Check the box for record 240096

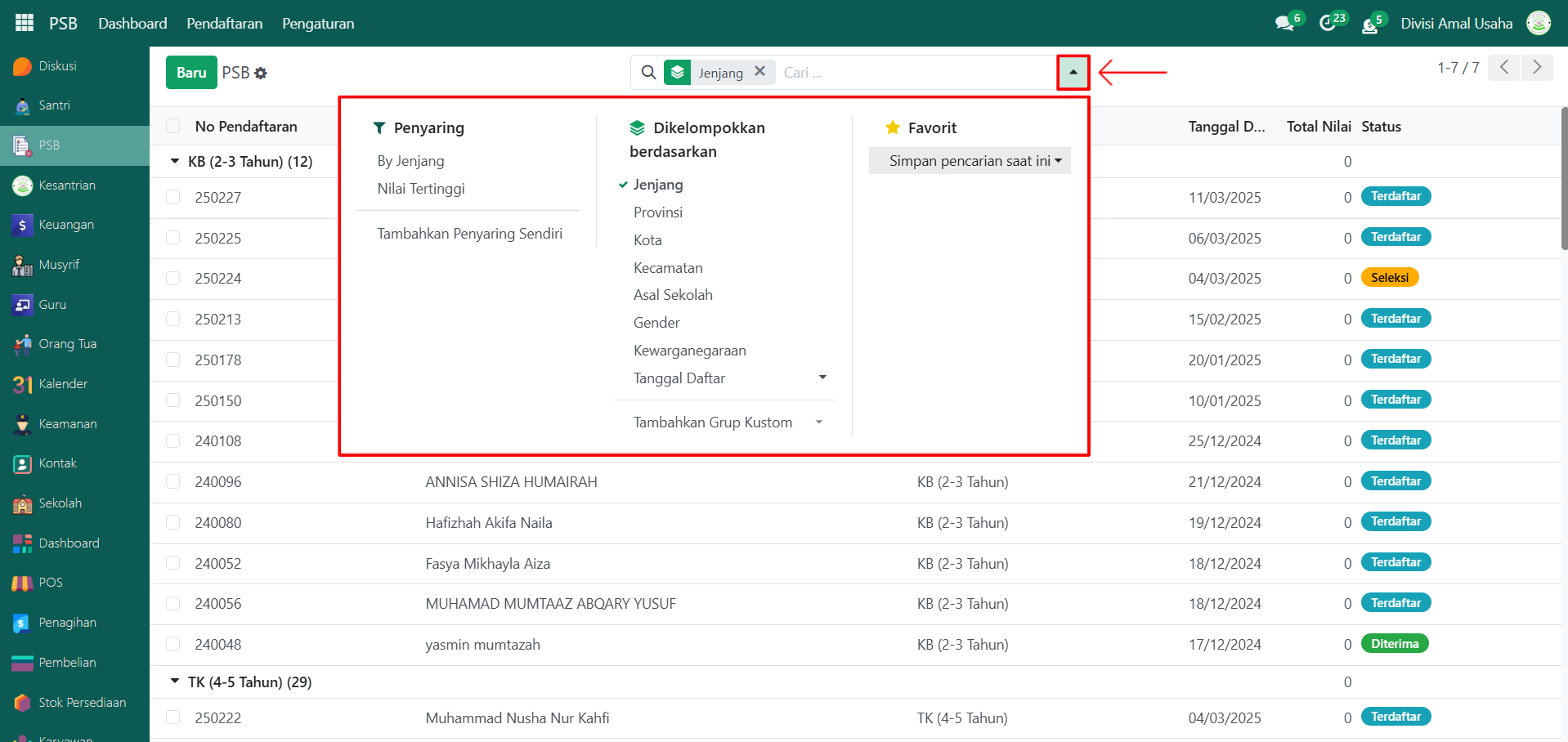(x=173, y=481)
